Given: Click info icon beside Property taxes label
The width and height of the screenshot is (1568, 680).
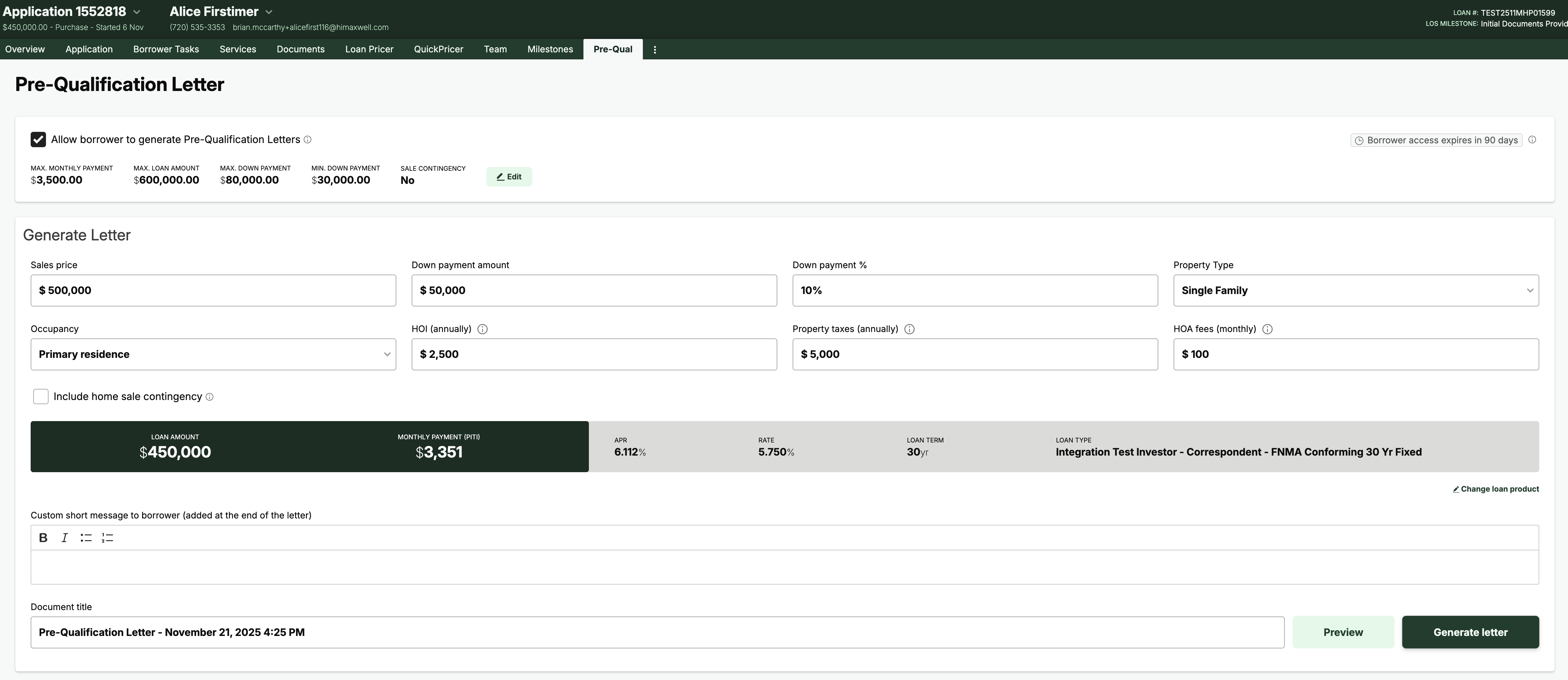Looking at the screenshot, I should click(x=910, y=329).
